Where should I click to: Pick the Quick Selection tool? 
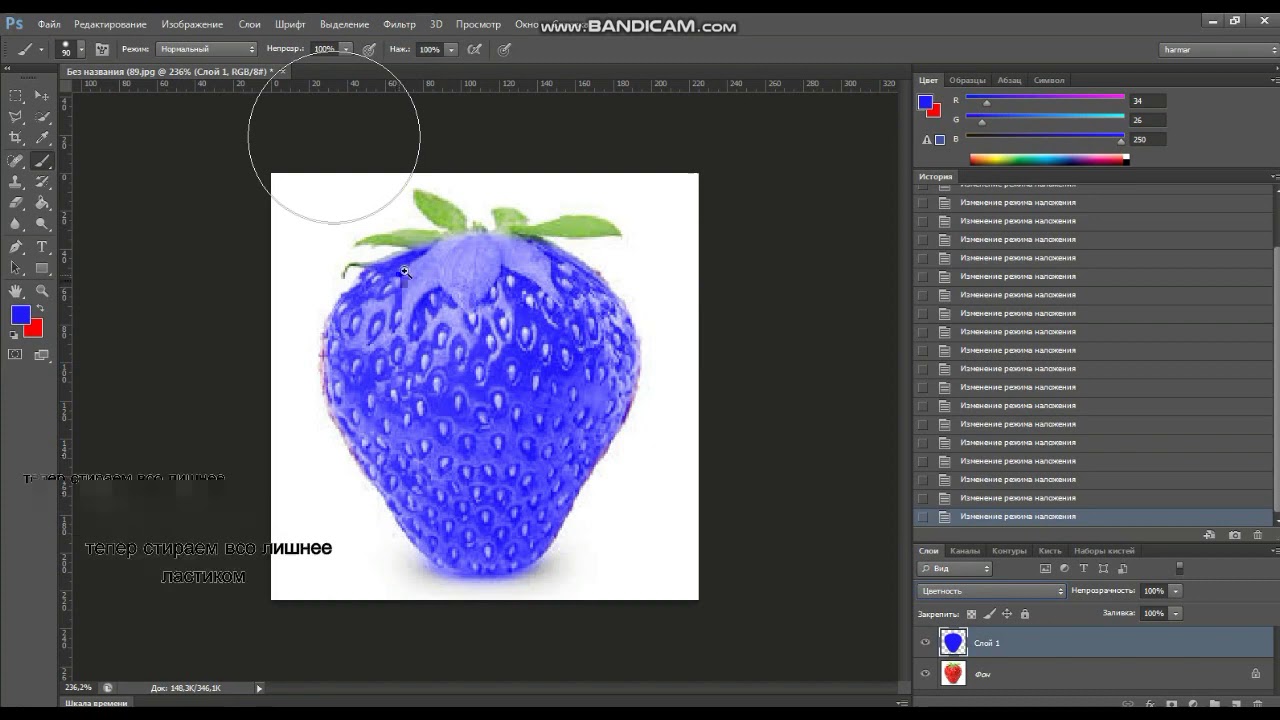coord(42,117)
